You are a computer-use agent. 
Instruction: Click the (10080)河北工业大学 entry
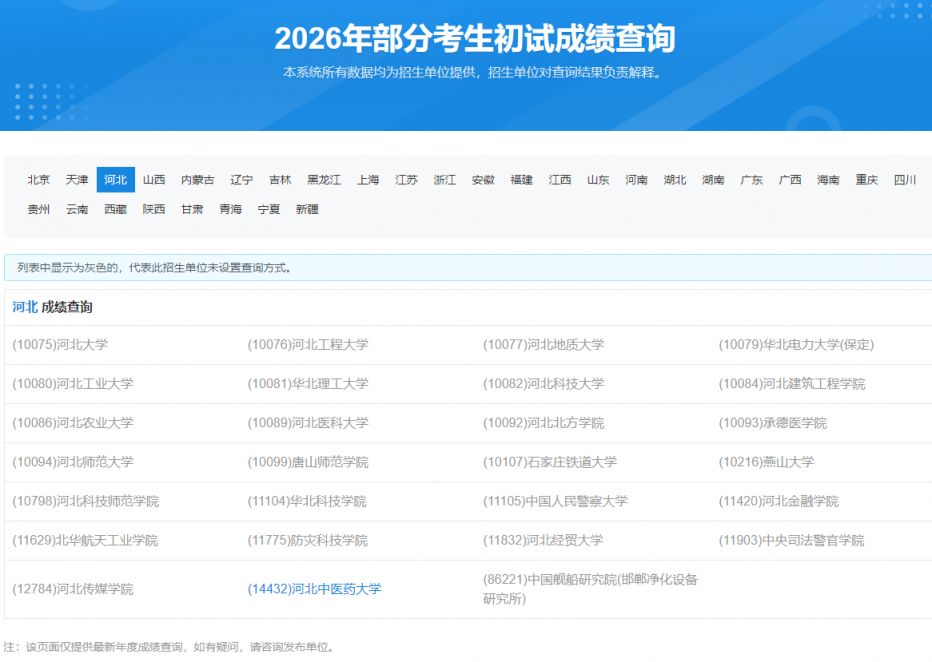(x=73, y=384)
